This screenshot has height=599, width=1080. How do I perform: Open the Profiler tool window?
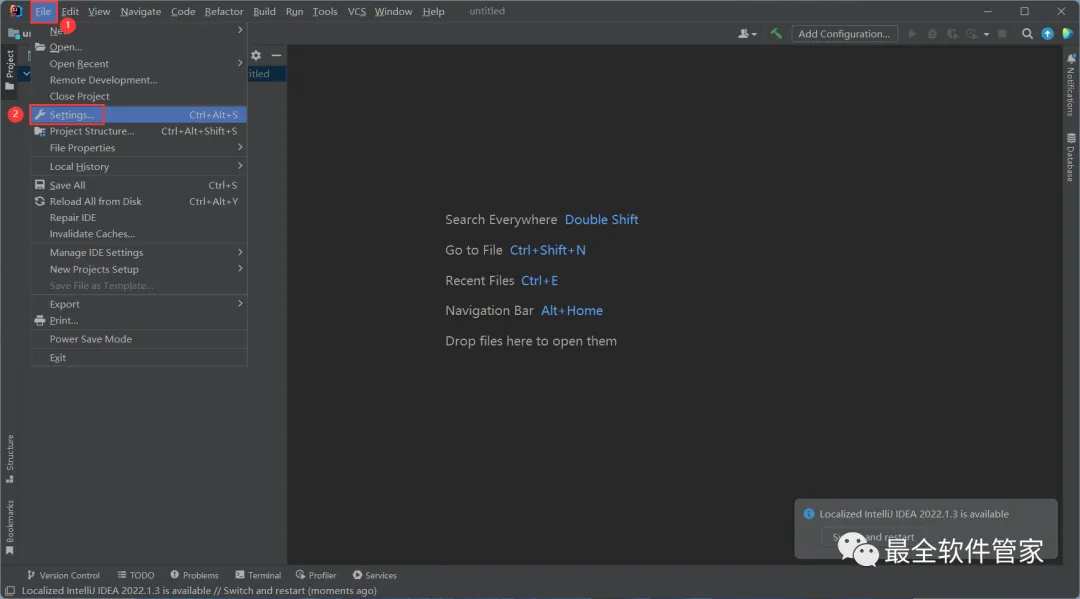click(x=316, y=575)
